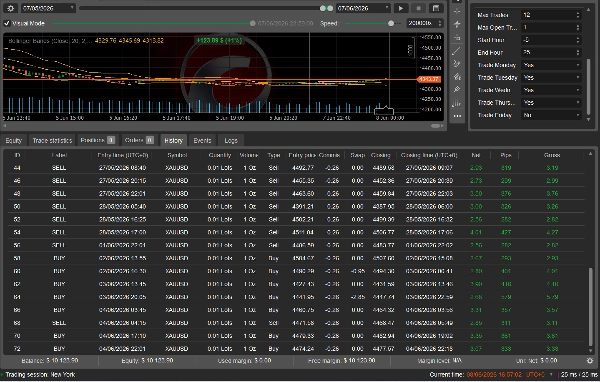Select the line drawing tool
The height and width of the screenshot is (382, 600).
tap(457, 51)
